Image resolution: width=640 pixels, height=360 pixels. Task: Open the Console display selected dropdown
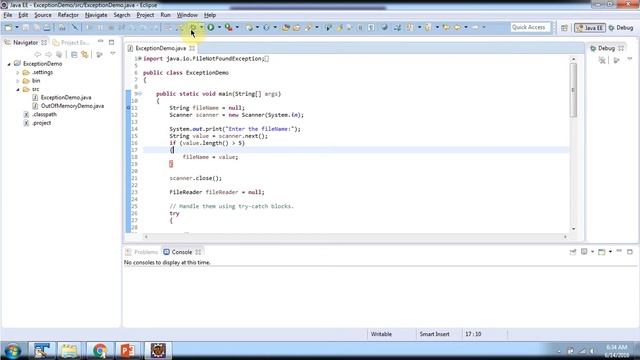pos(592,252)
